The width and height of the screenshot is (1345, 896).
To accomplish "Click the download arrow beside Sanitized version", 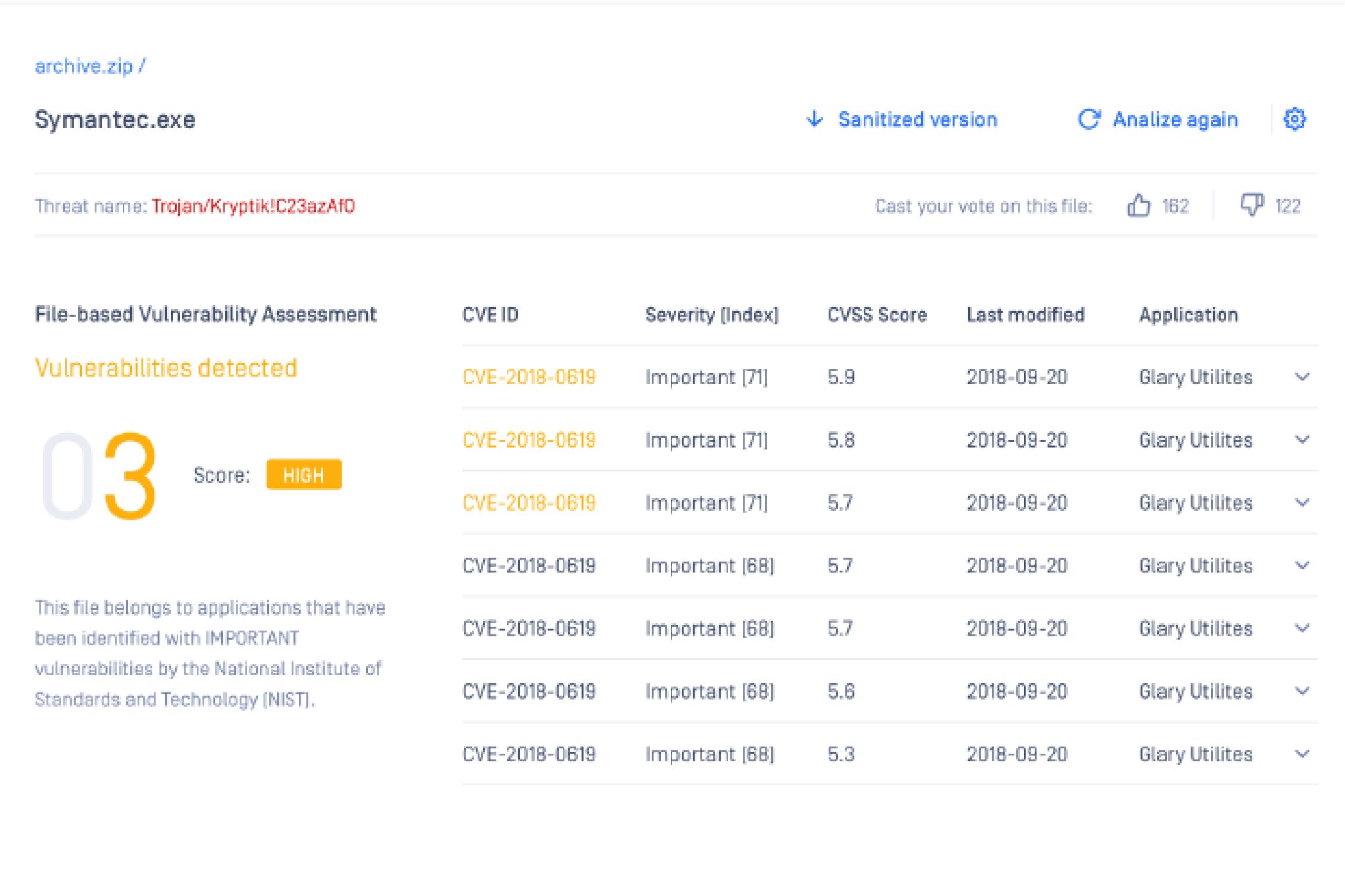I will tap(815, 119).
